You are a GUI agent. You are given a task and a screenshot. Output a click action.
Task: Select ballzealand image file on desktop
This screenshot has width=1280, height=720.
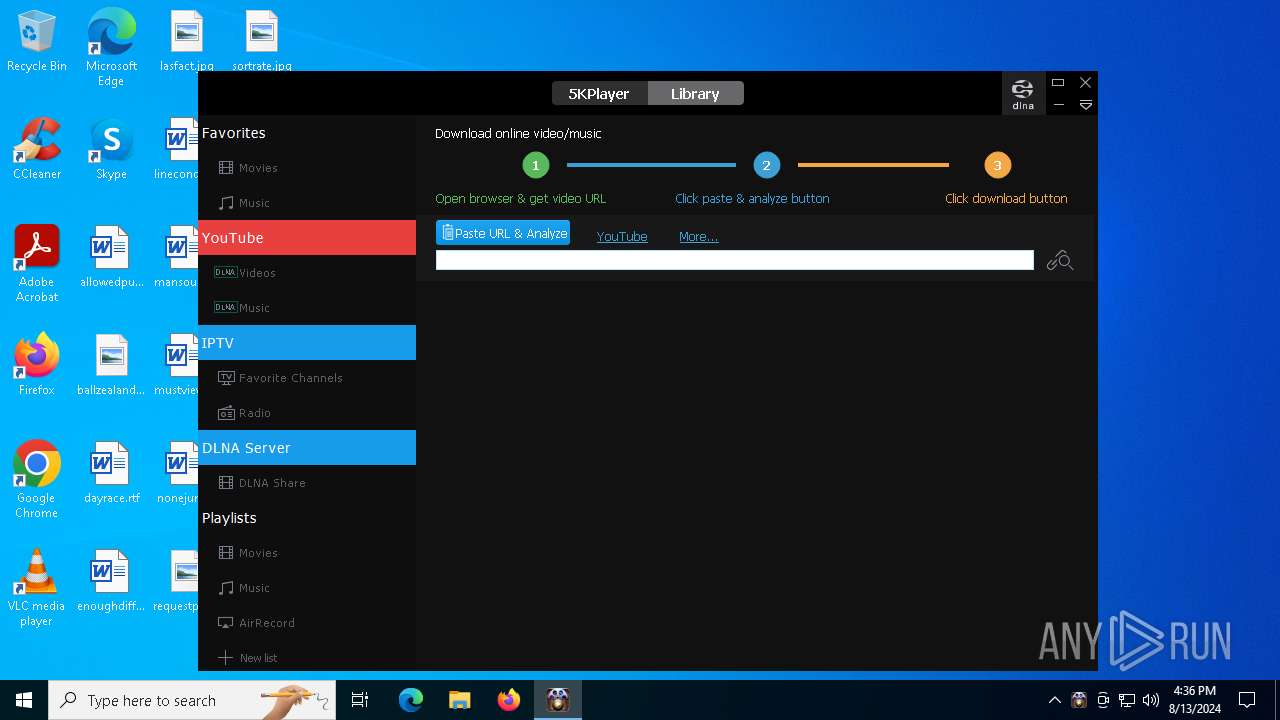(111, 365)
